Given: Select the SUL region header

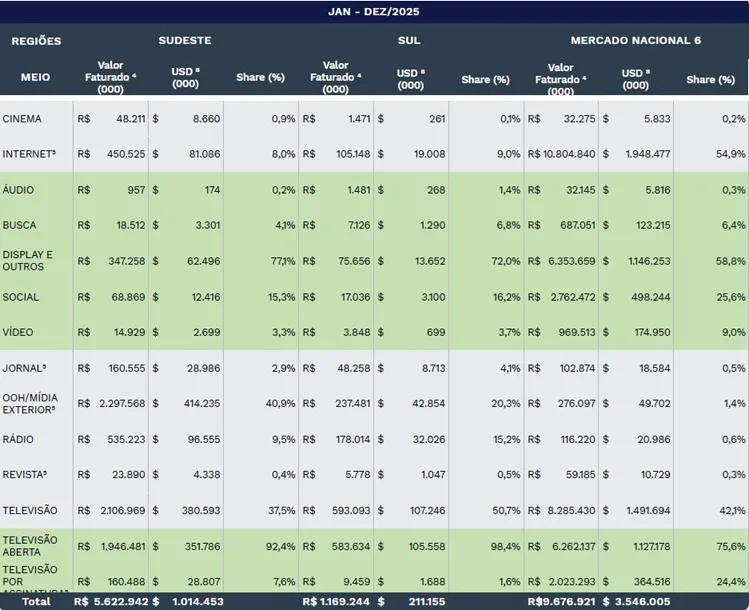Looking at the screenshot, I should [x=409, y=41].
